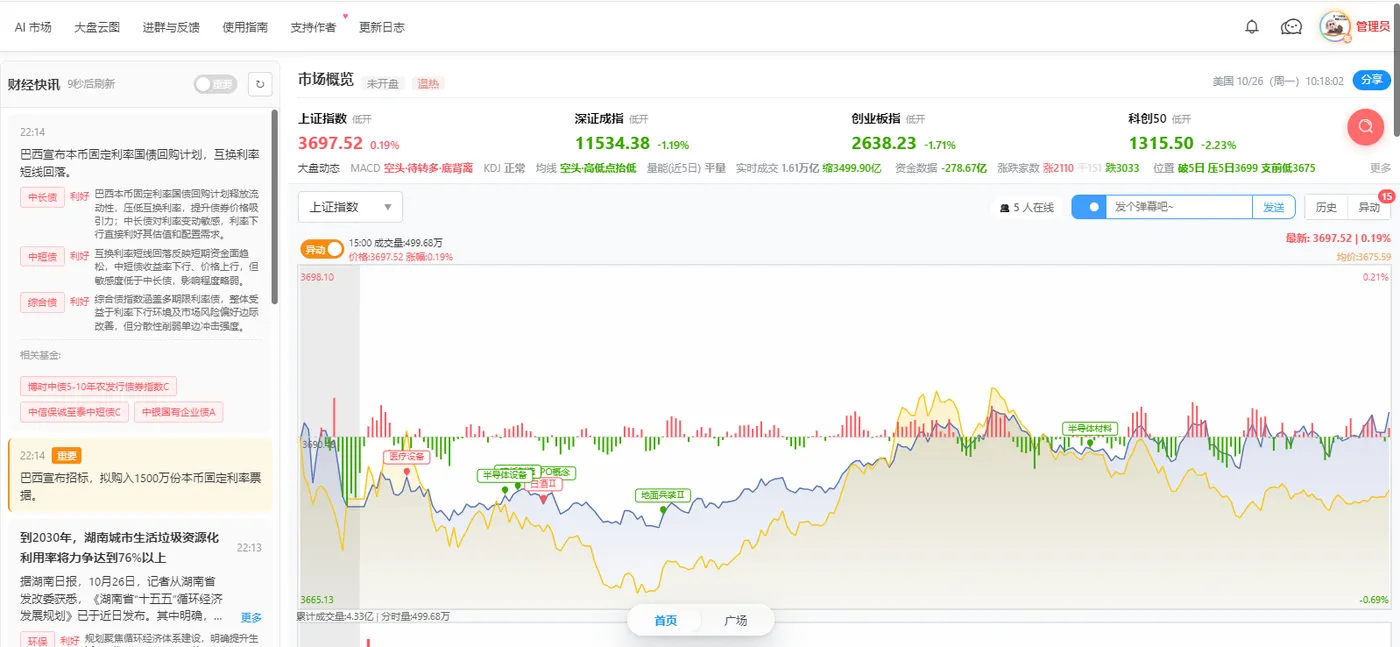The image size is (1400, 647).
Task: Focus the 发个弹幕吧 input field
Action: tap(1179, 207)
